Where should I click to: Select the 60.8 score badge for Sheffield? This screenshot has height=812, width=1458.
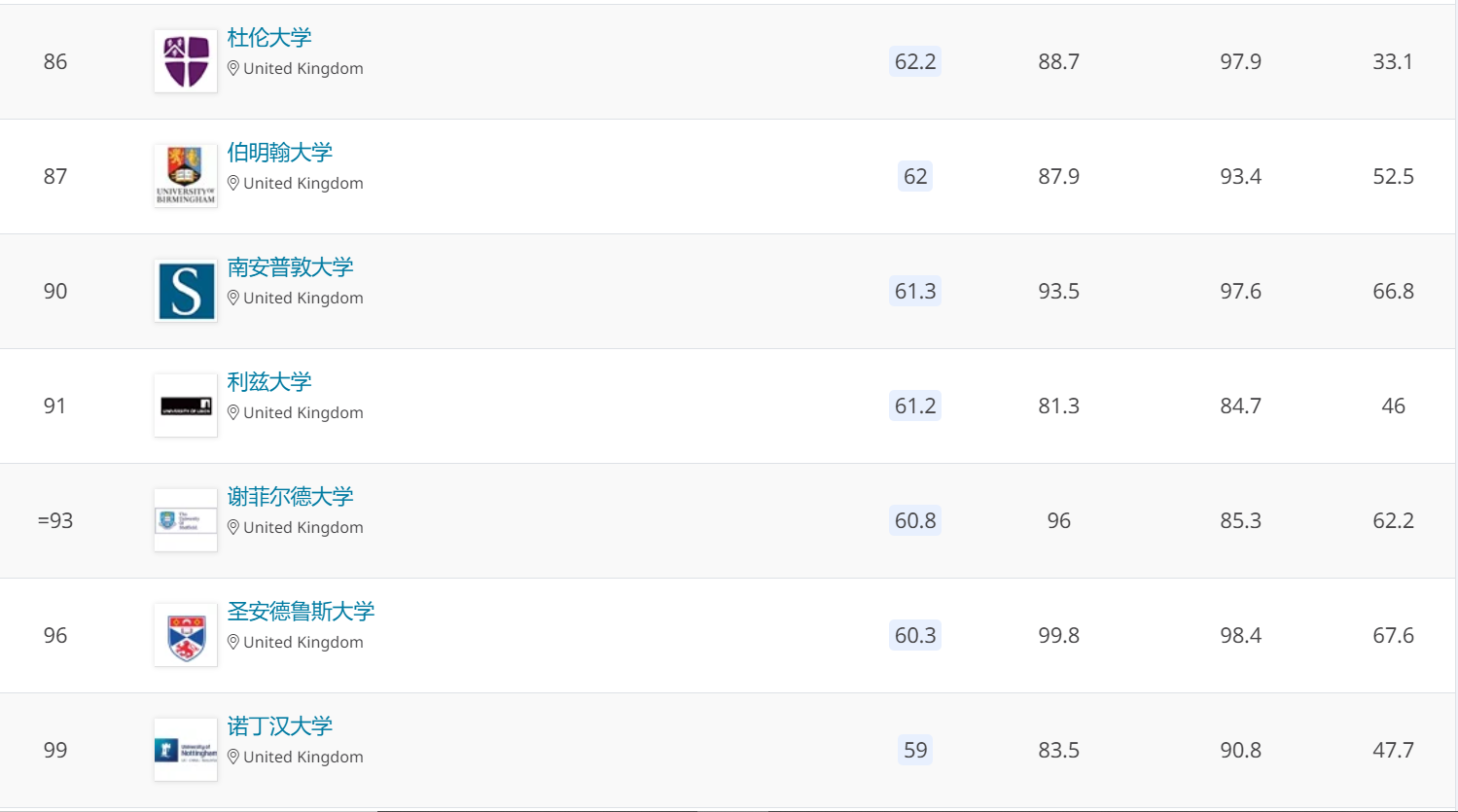point(915,520)
